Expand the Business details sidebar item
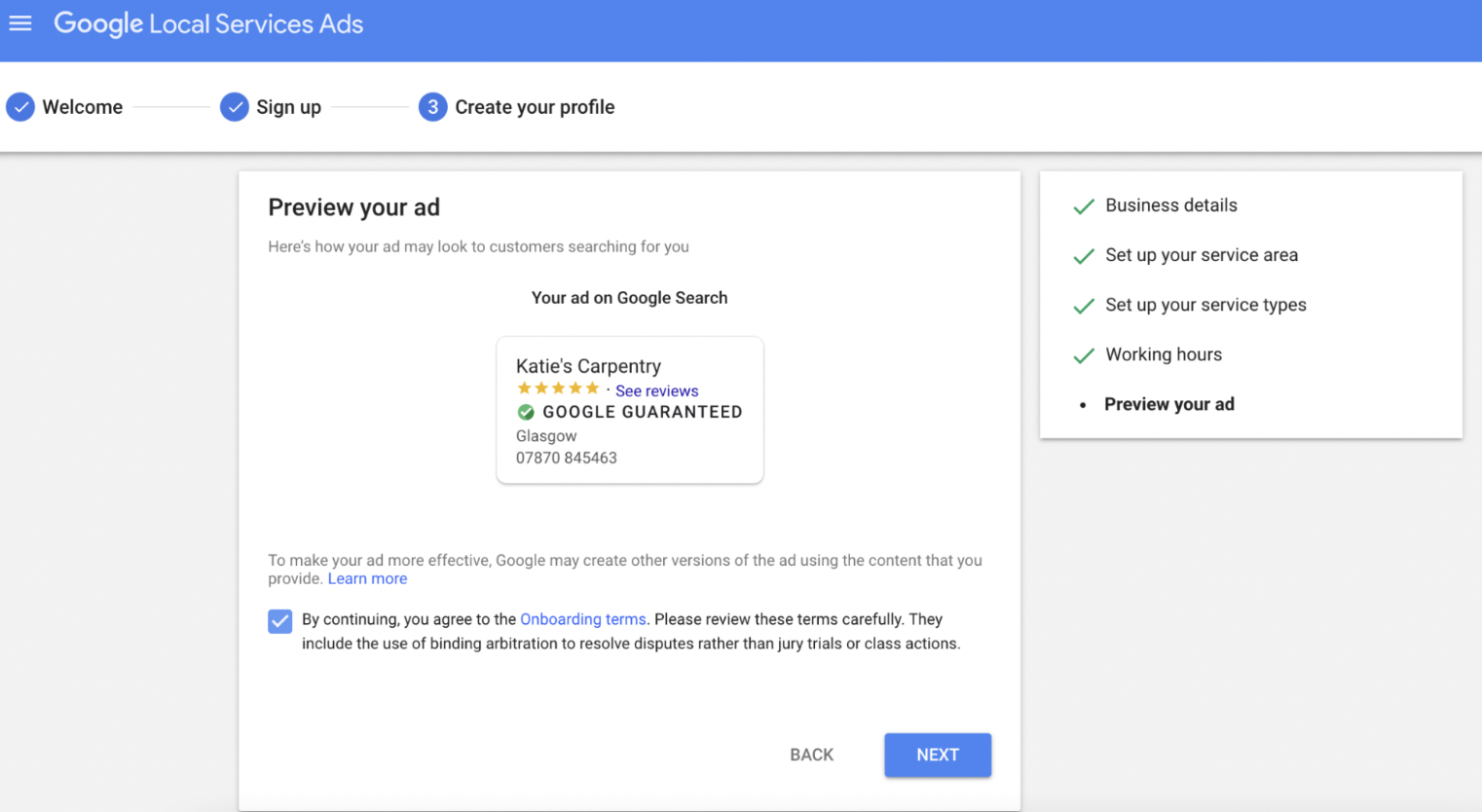This screenshot has width=1482, height=812. tap(1170, 205)
